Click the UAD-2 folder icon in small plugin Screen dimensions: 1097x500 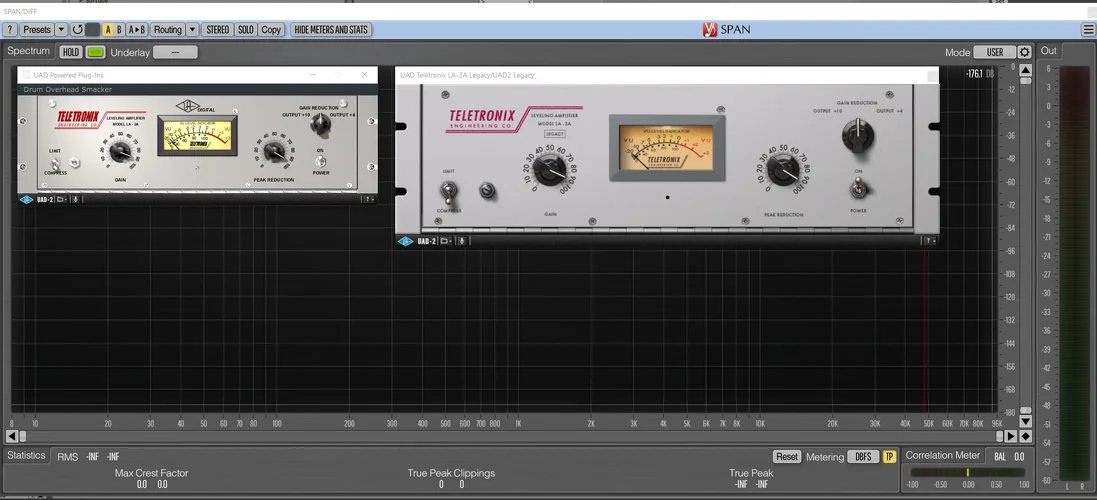click(61, 199)
